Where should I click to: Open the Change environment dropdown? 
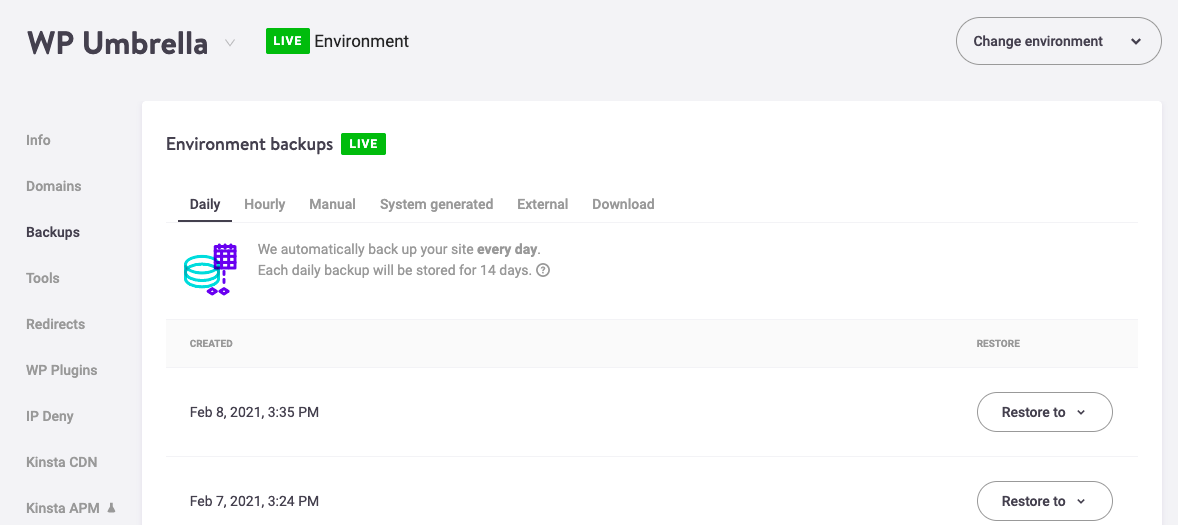1059,41
